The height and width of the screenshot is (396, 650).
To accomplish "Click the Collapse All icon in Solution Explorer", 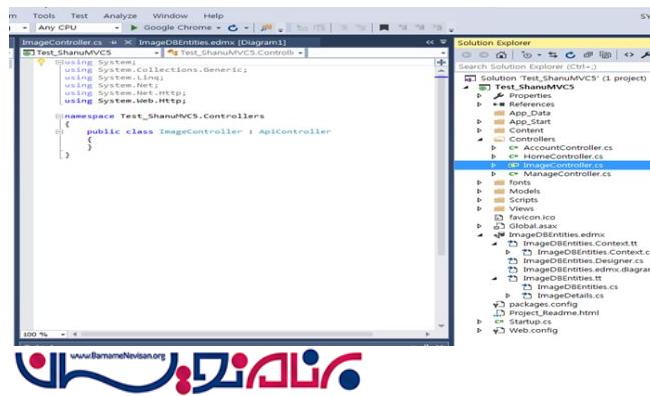I will [x=588, y=55].
